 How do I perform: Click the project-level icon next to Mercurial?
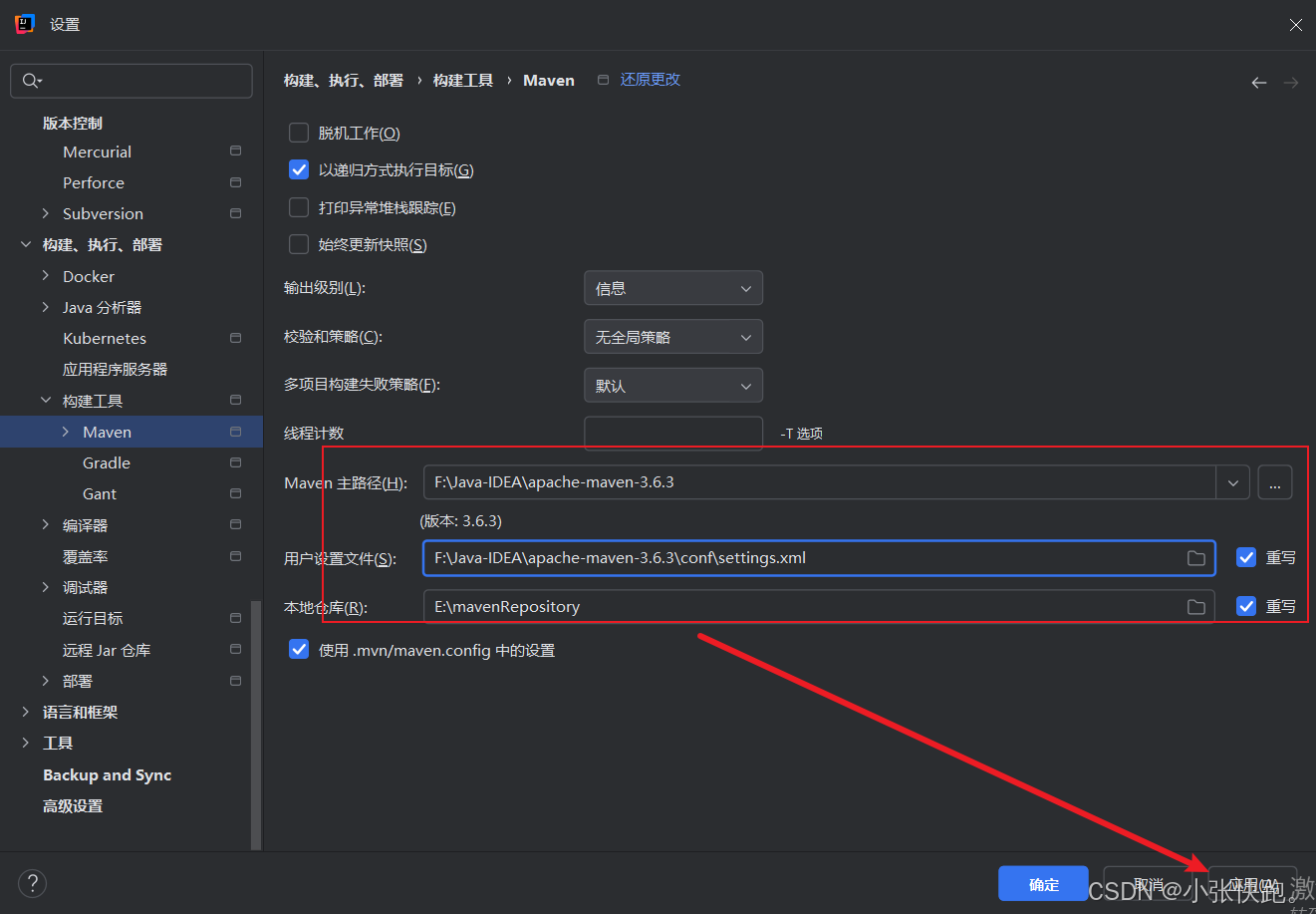click(235, 152)
